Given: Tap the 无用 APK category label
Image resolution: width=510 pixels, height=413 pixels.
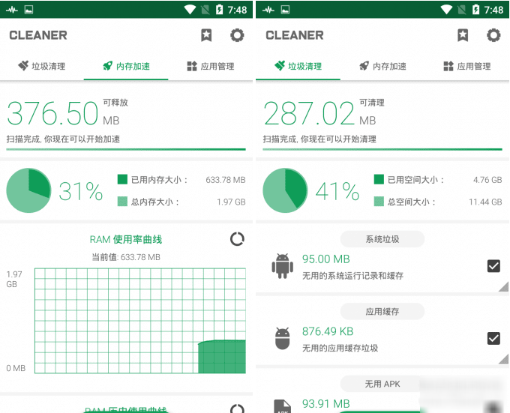Looking at the screenshot, I should click(x=382, y=384).
